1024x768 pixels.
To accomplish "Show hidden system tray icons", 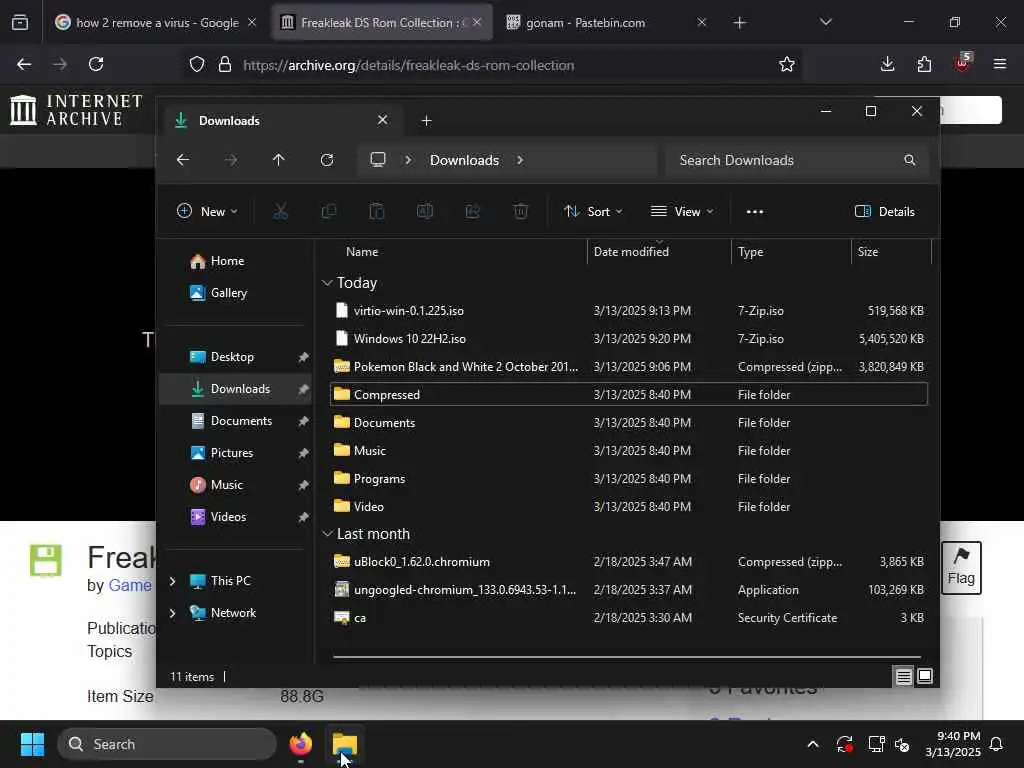I will [x=813, y=744].
